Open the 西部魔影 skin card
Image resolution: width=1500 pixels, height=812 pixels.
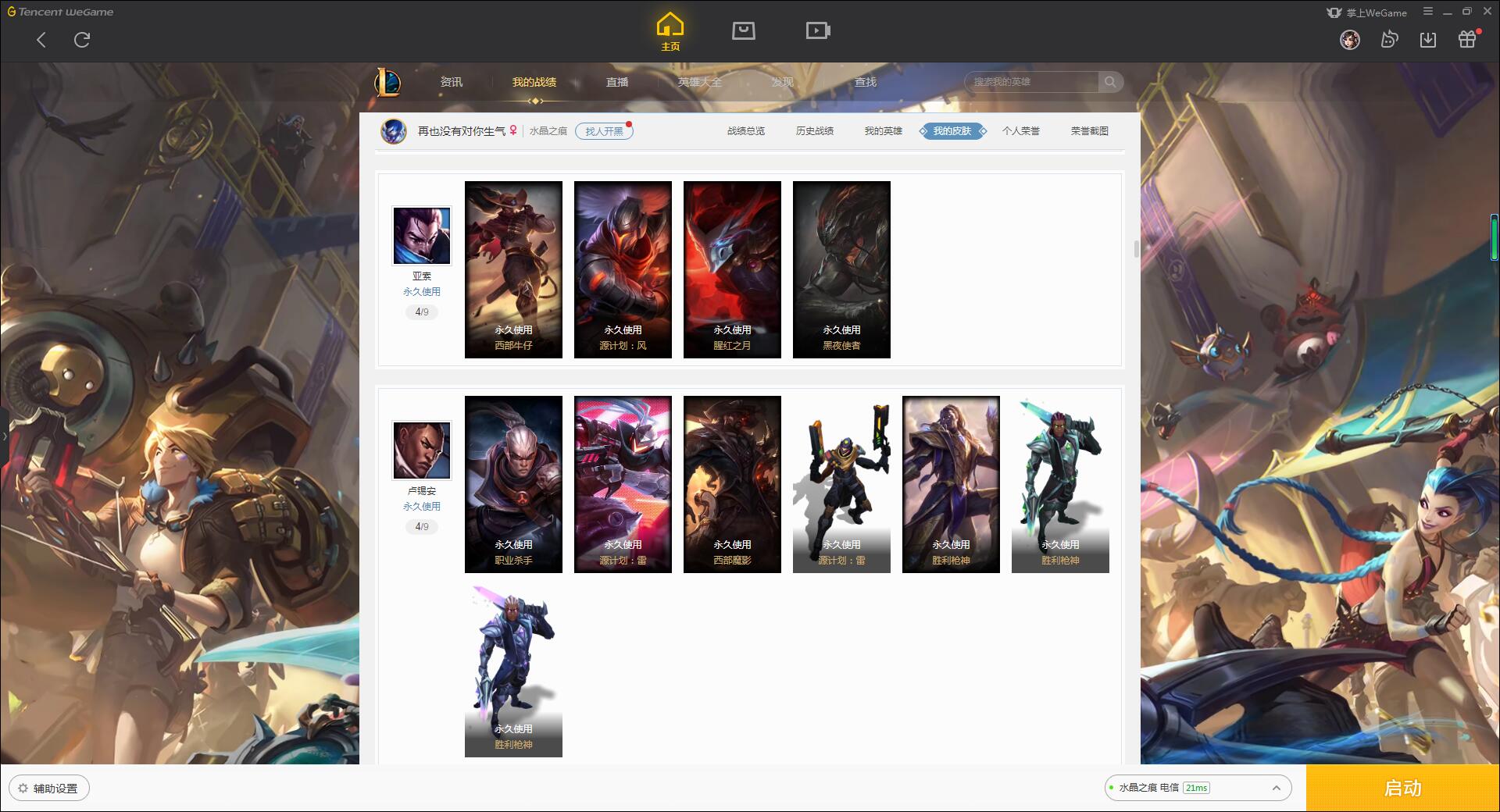click(732, 484)
